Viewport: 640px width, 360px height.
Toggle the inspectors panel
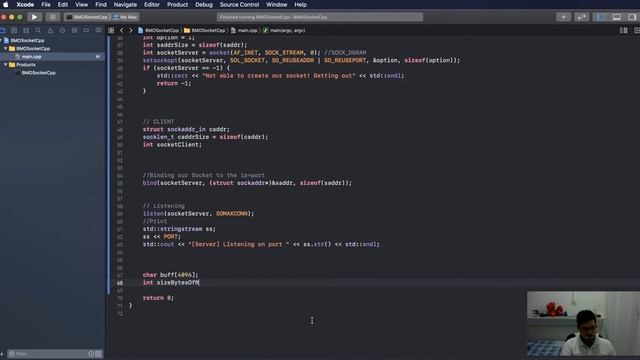(632, 17)
